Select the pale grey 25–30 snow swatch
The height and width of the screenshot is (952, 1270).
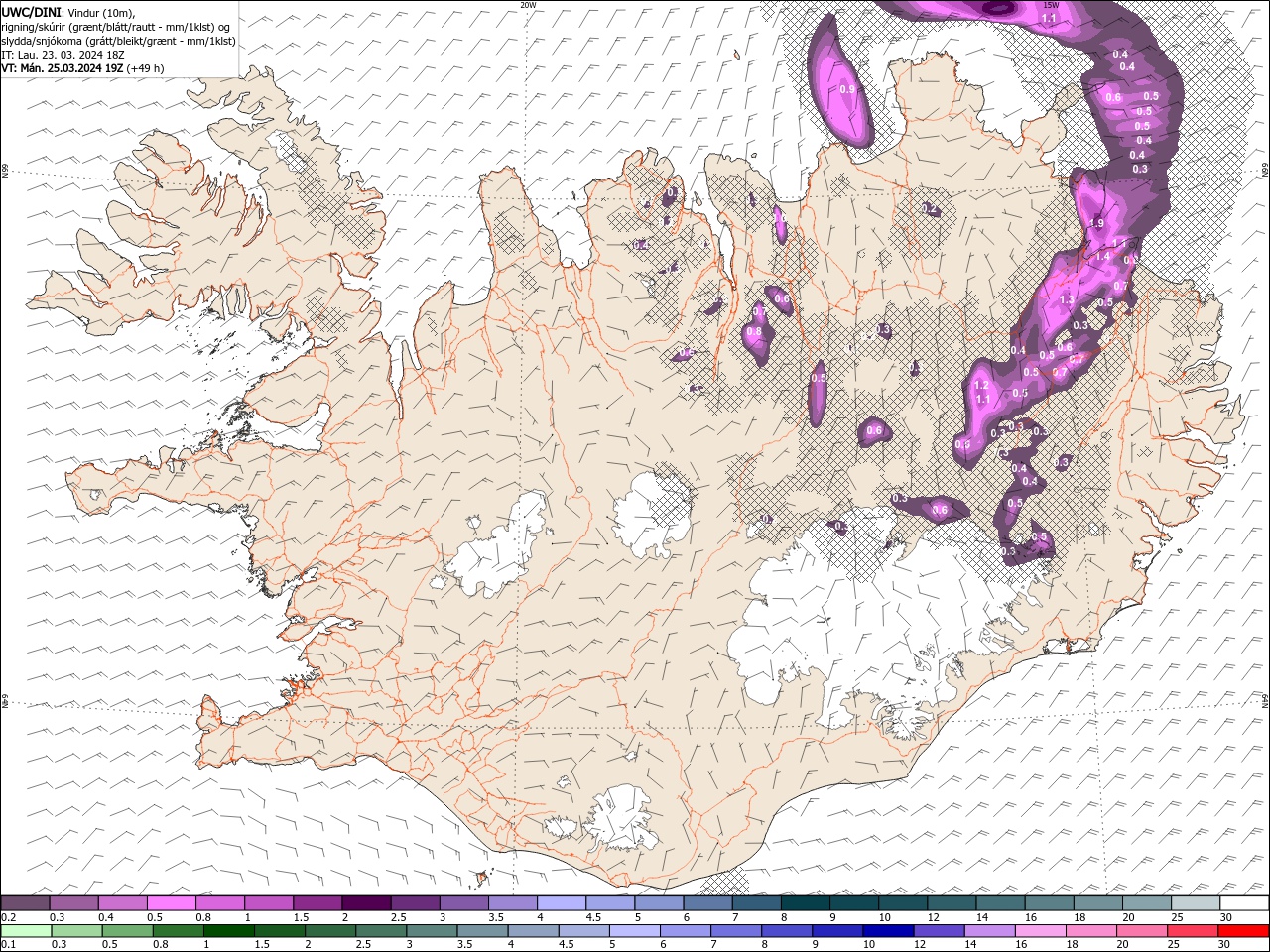click(1195, 903)
